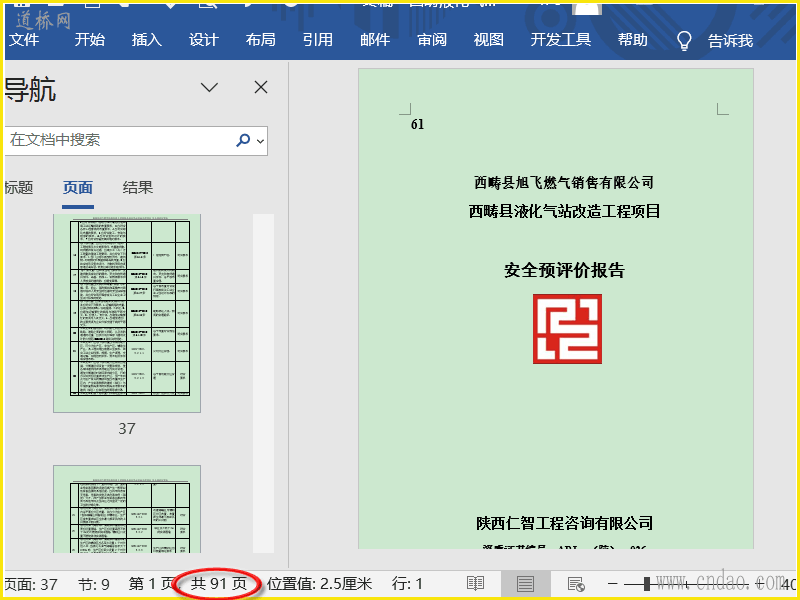Click the 陕西仁智工程咨询有限公司 line
This screenshot has height=600, width=800.
(564, 523)
